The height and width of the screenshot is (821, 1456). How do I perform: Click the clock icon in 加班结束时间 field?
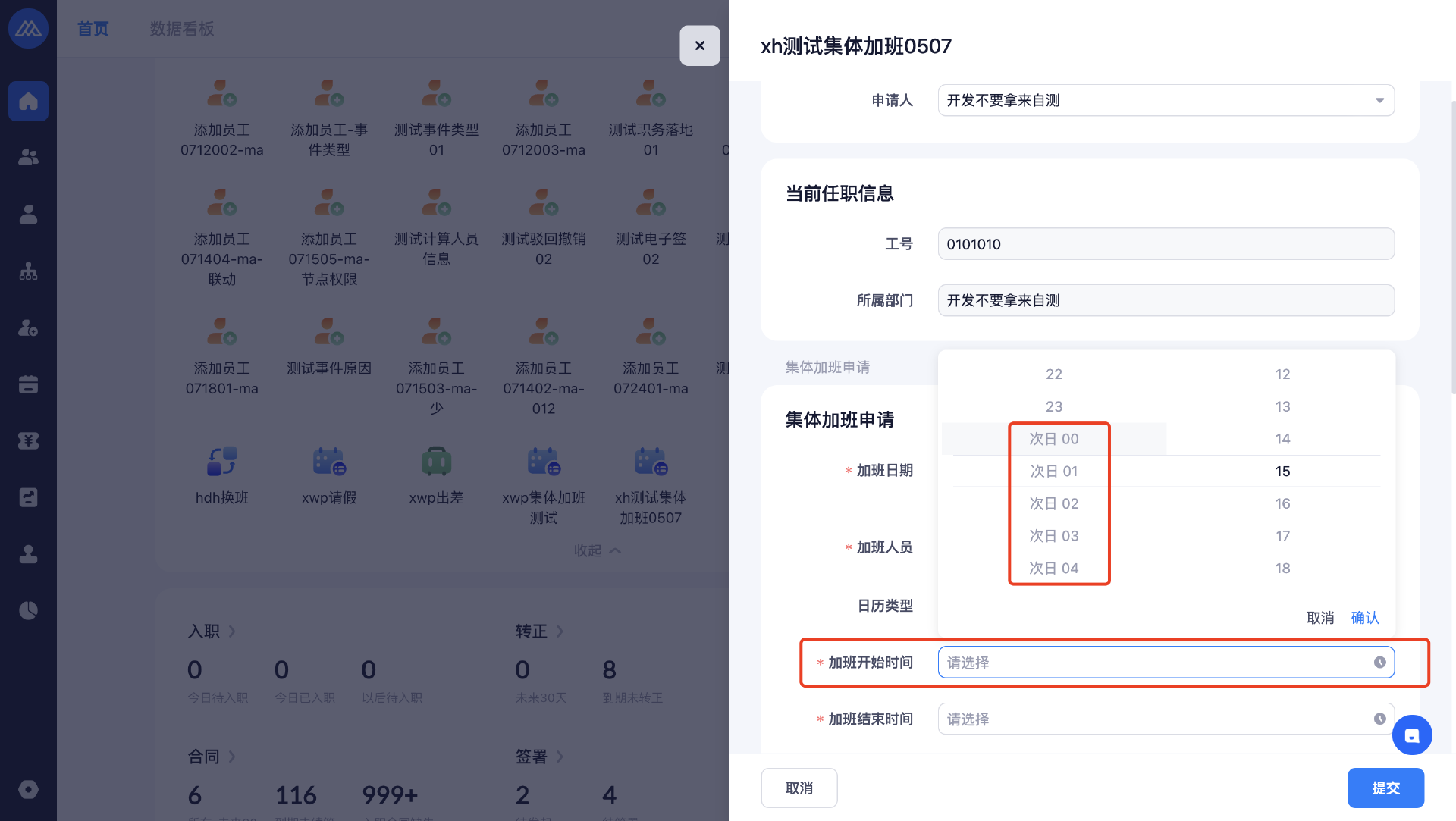click(1379, 719)
